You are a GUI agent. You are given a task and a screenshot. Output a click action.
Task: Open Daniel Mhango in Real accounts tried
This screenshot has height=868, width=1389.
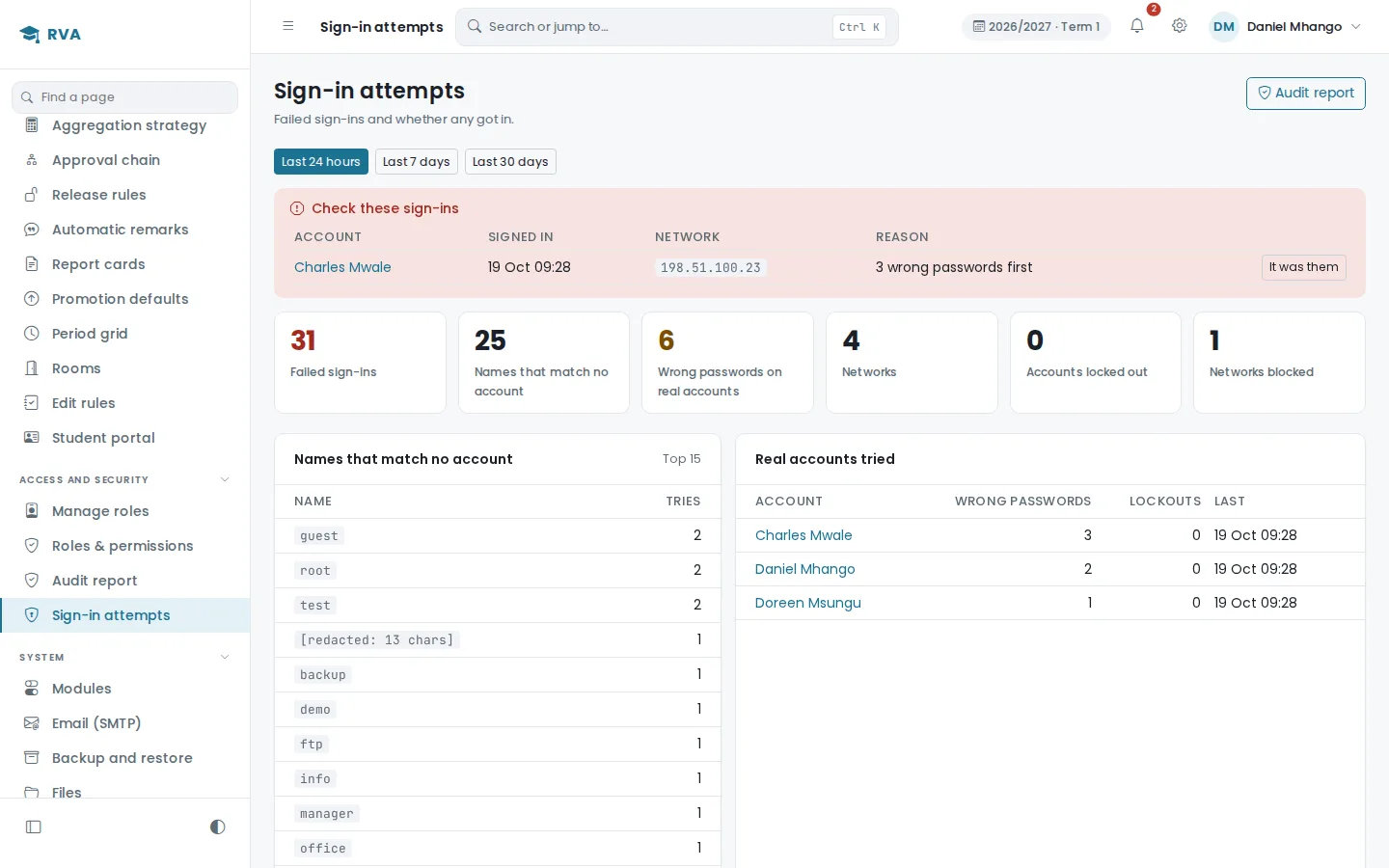coord(805,569)
